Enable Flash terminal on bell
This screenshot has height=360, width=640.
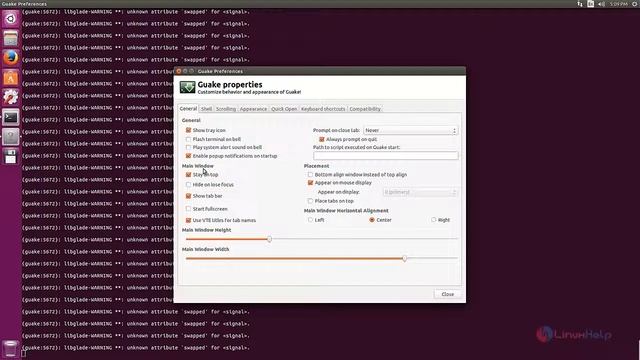click(188, 139)
